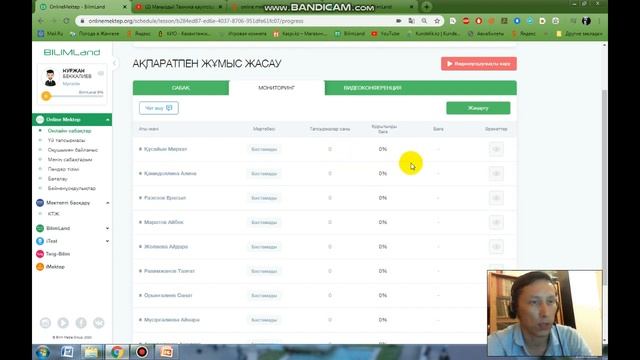Click the green Жаңарту refresh button
Screen dimensions: 640x360
[x=478, y=108]
